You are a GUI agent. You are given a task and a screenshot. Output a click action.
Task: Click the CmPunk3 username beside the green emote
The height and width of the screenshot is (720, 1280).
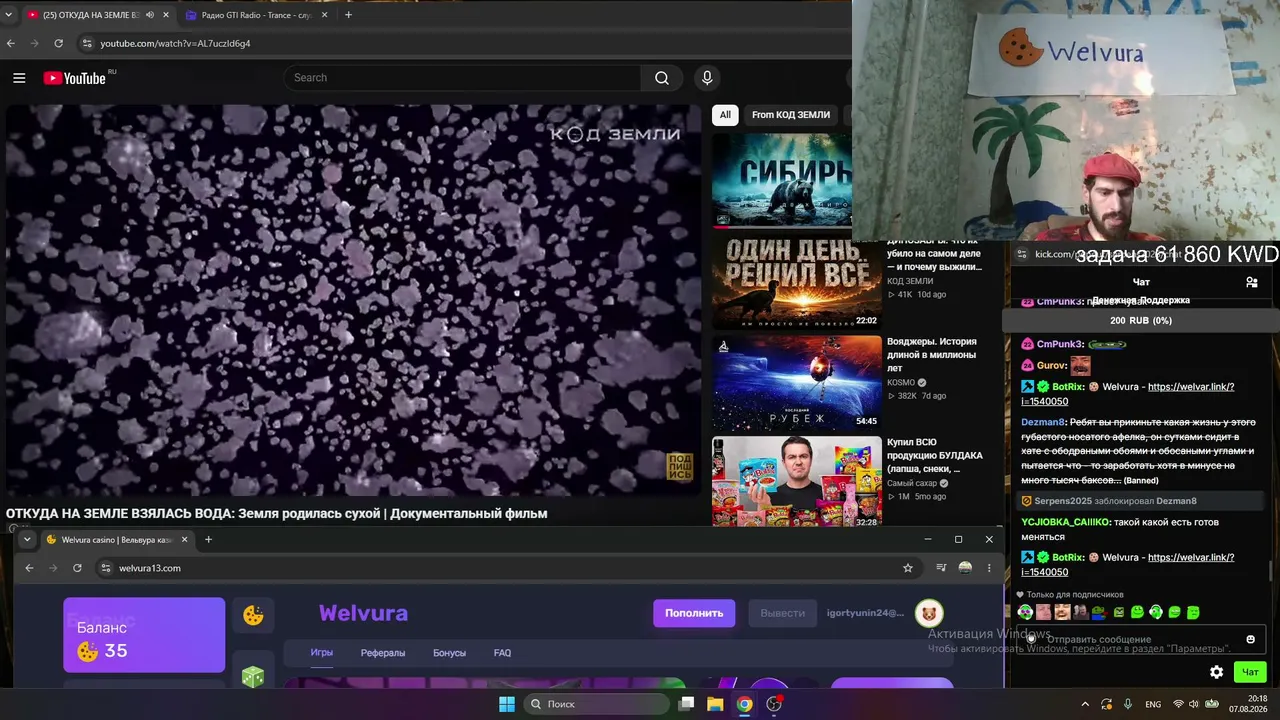(1060, 344)
